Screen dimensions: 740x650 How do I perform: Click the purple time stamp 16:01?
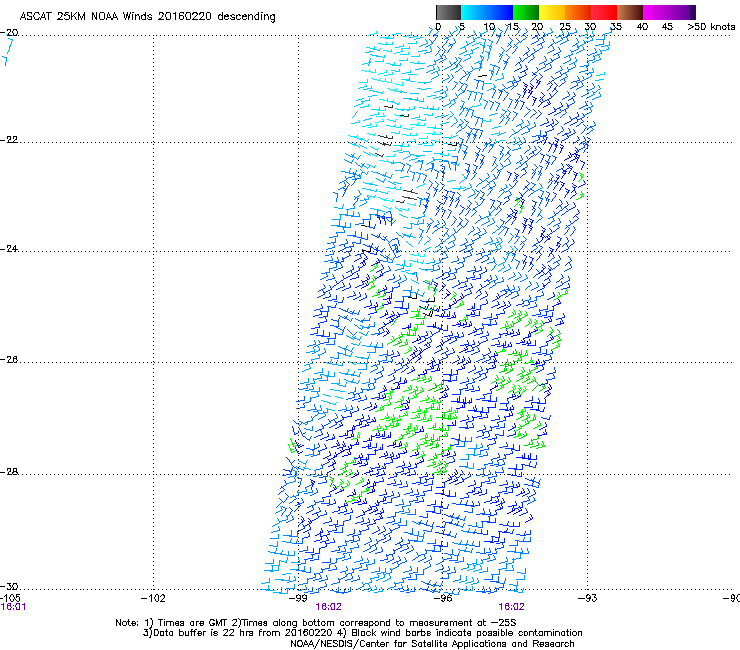pos(13,607)
